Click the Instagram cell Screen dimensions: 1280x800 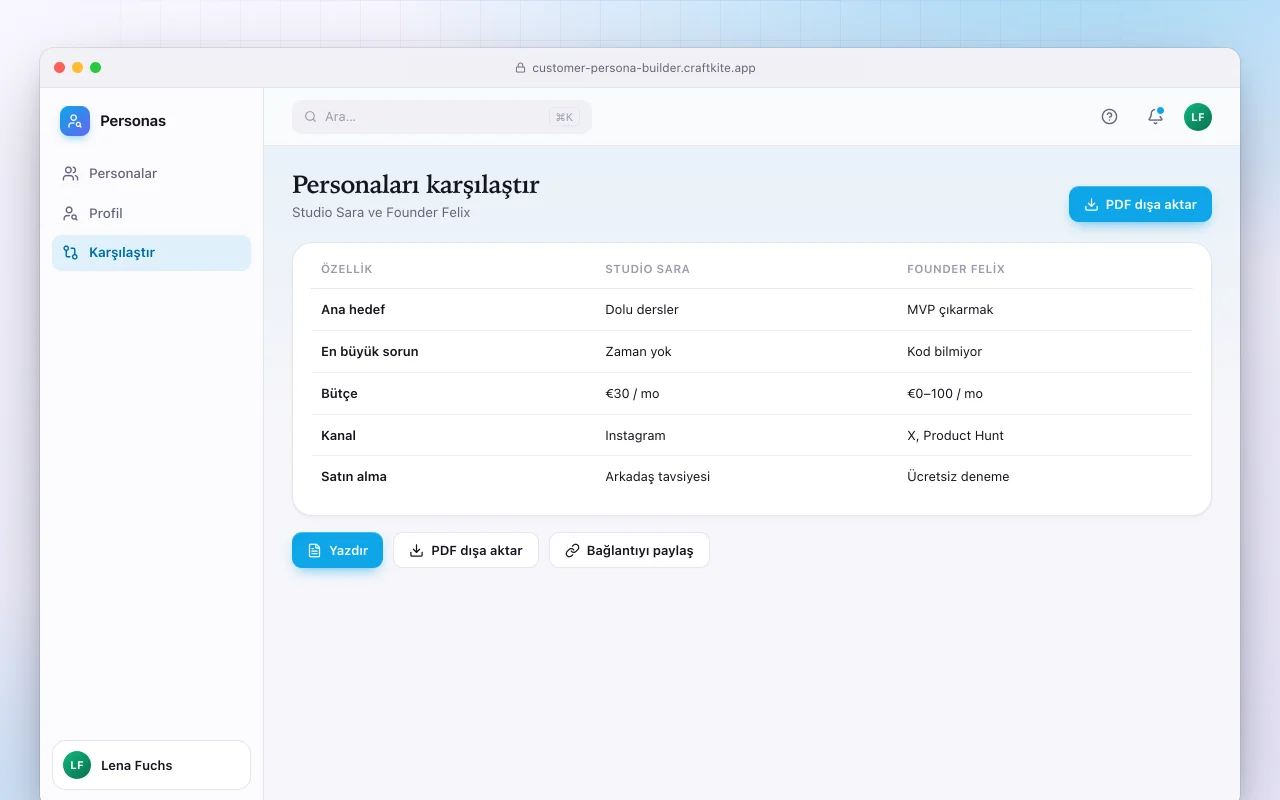pyautogui.click(x=635, y=436)
